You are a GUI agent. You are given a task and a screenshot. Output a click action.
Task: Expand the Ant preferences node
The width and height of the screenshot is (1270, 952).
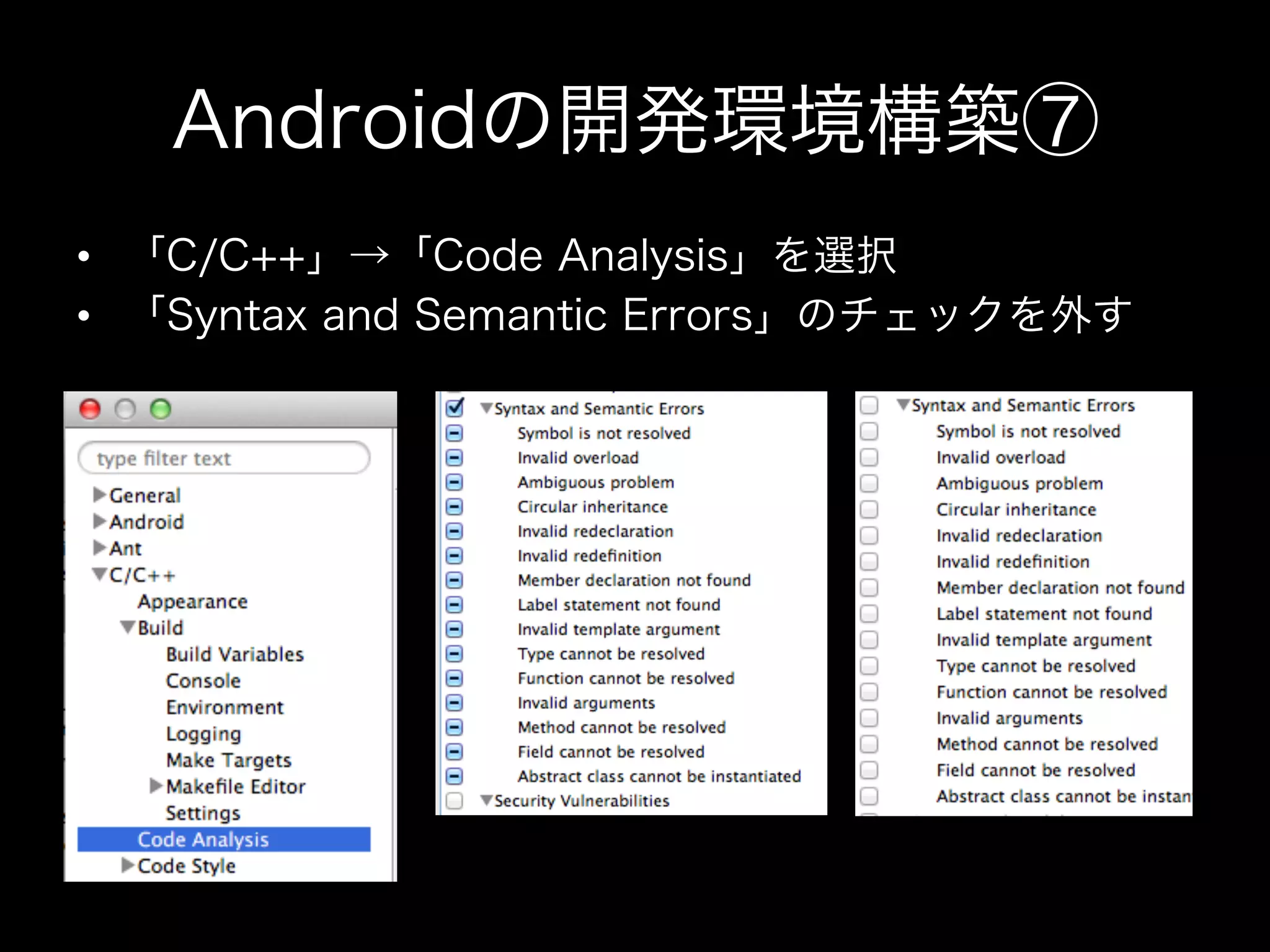[100, 548]
